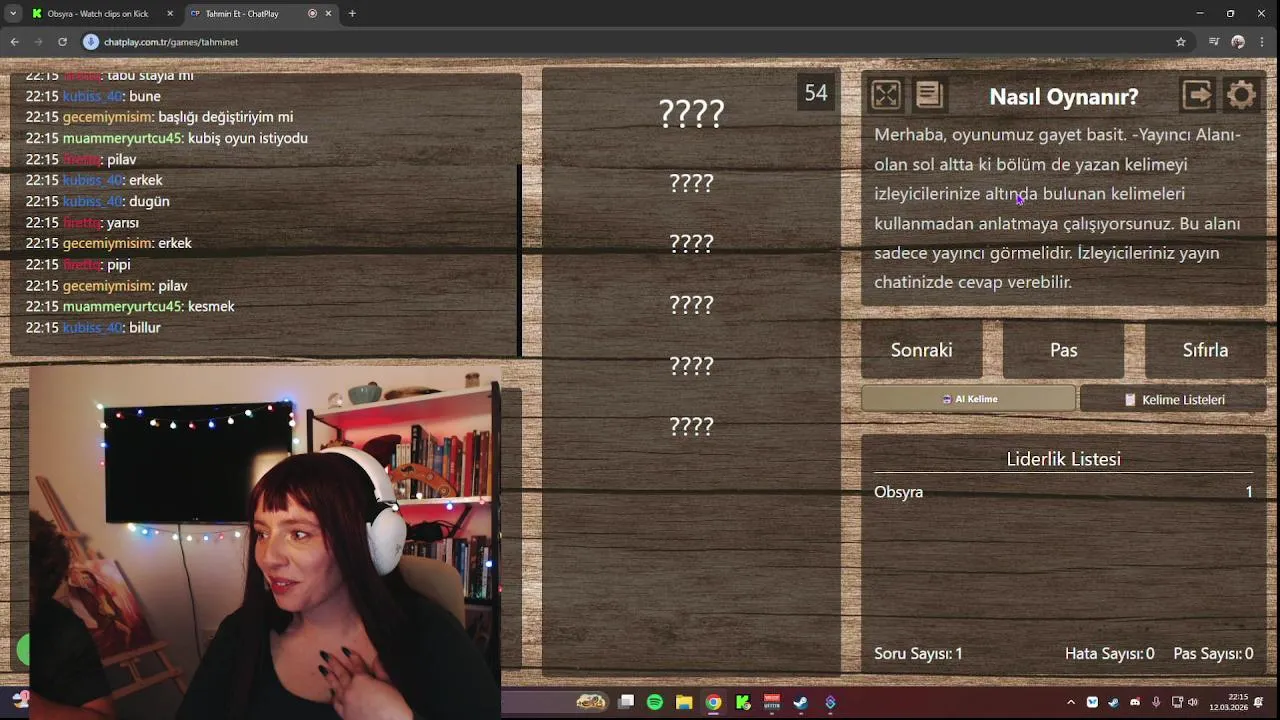Click chat message 'kubiş oyun istiyodu'

pos(248,138)
